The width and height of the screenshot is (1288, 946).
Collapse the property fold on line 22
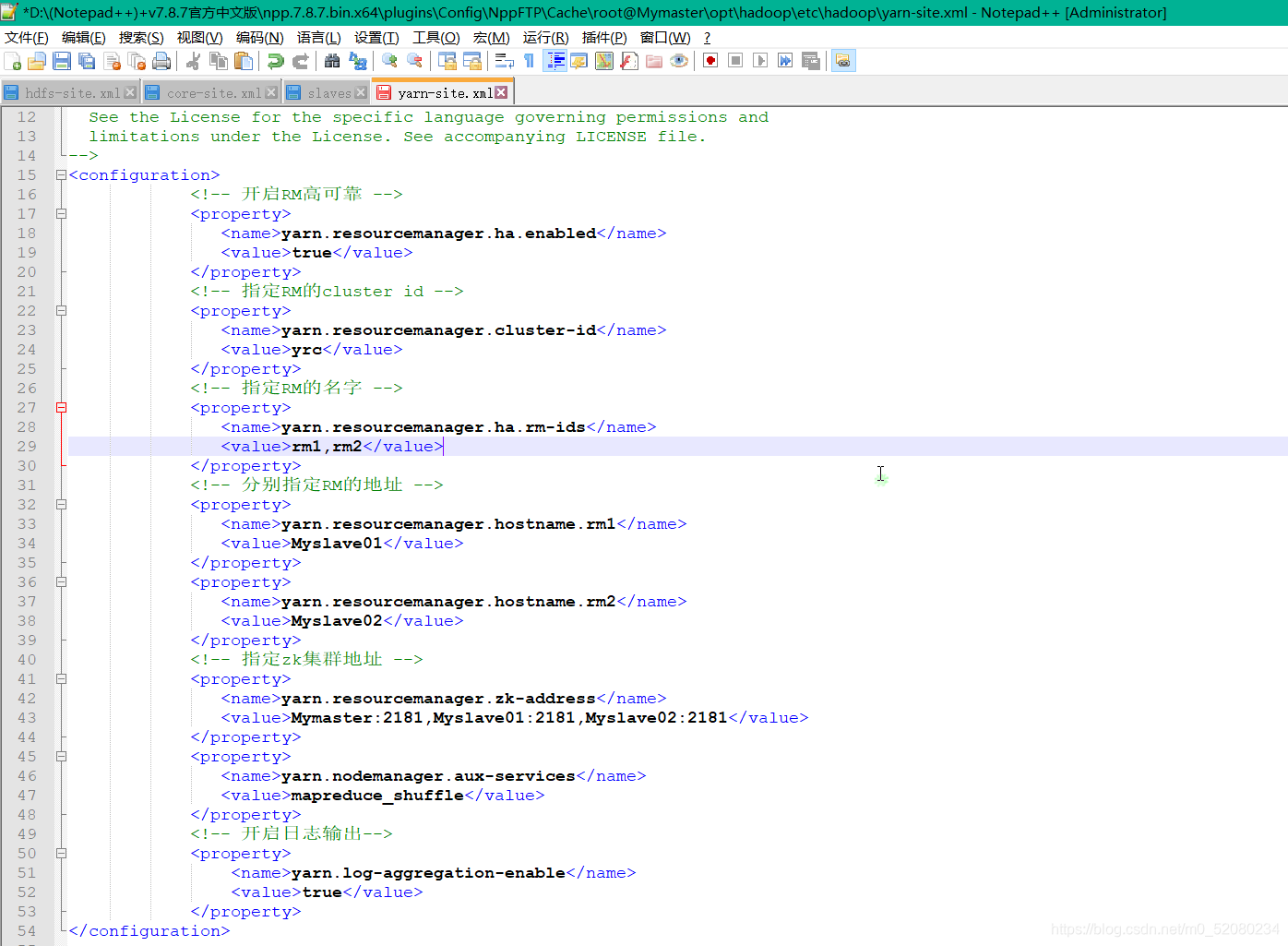(62, 310)
